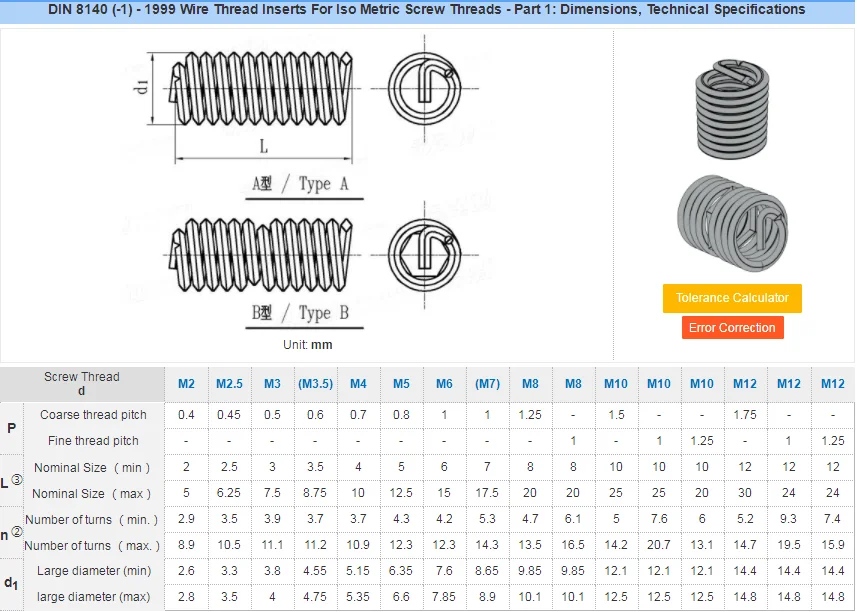
Task: Click the M6 column header
Action: tap(444, 384)
